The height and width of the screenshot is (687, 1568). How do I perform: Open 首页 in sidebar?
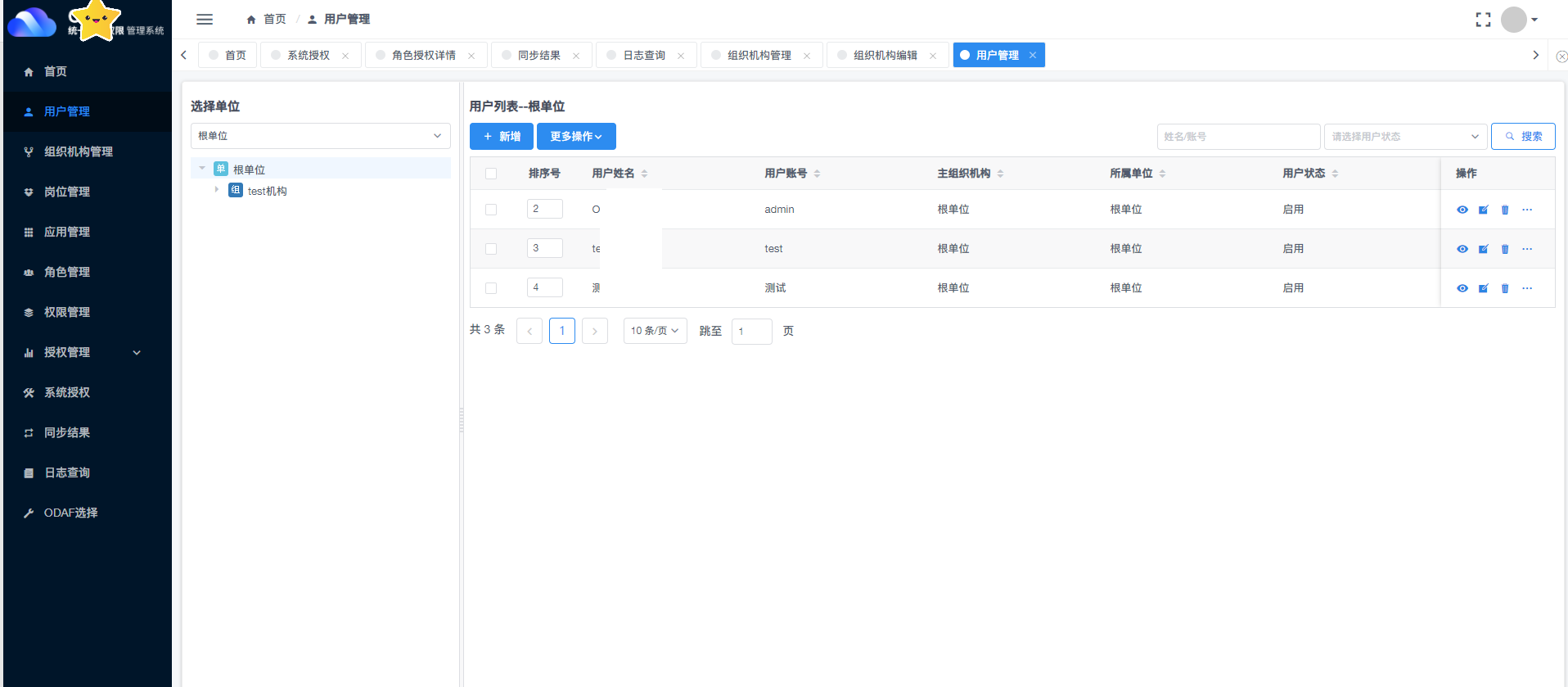tap(87, 71)
